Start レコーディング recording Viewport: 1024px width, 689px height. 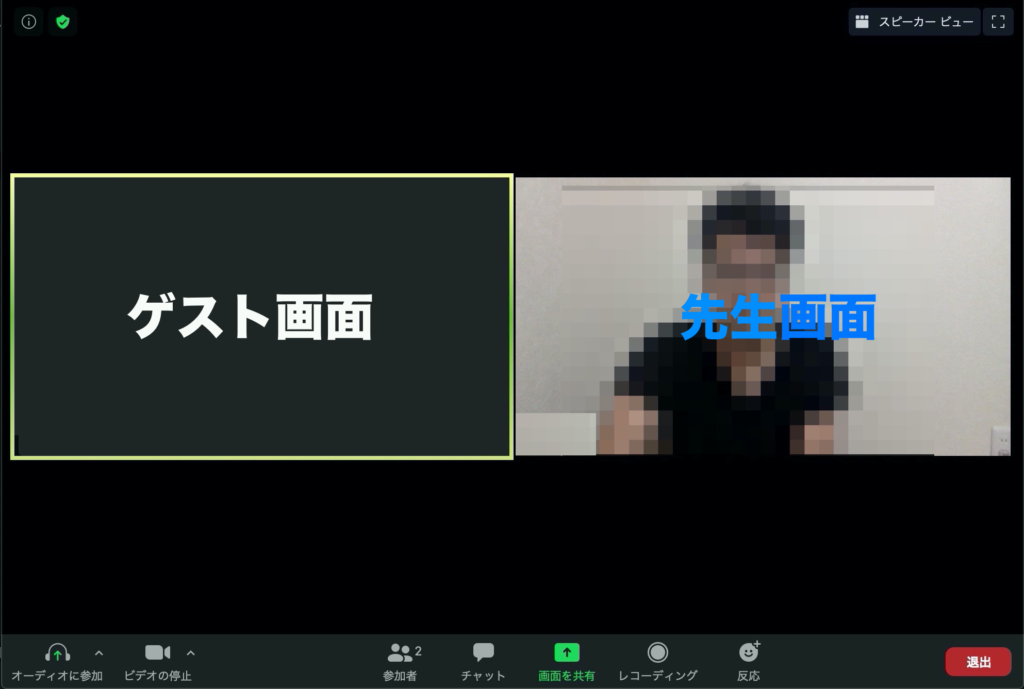click(658, 661)
